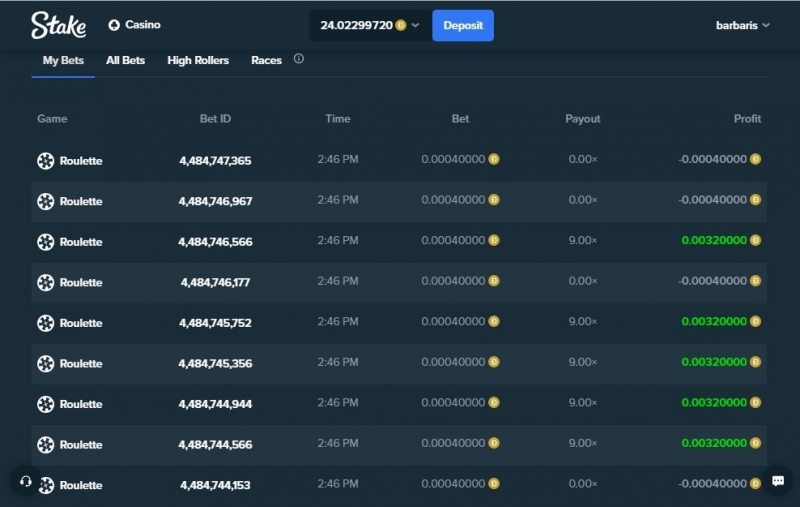Click the Bet ID column header
Image resolution: width=800 pixels, height=507 pixels.
pyautogui.click(x=215, y=119)
